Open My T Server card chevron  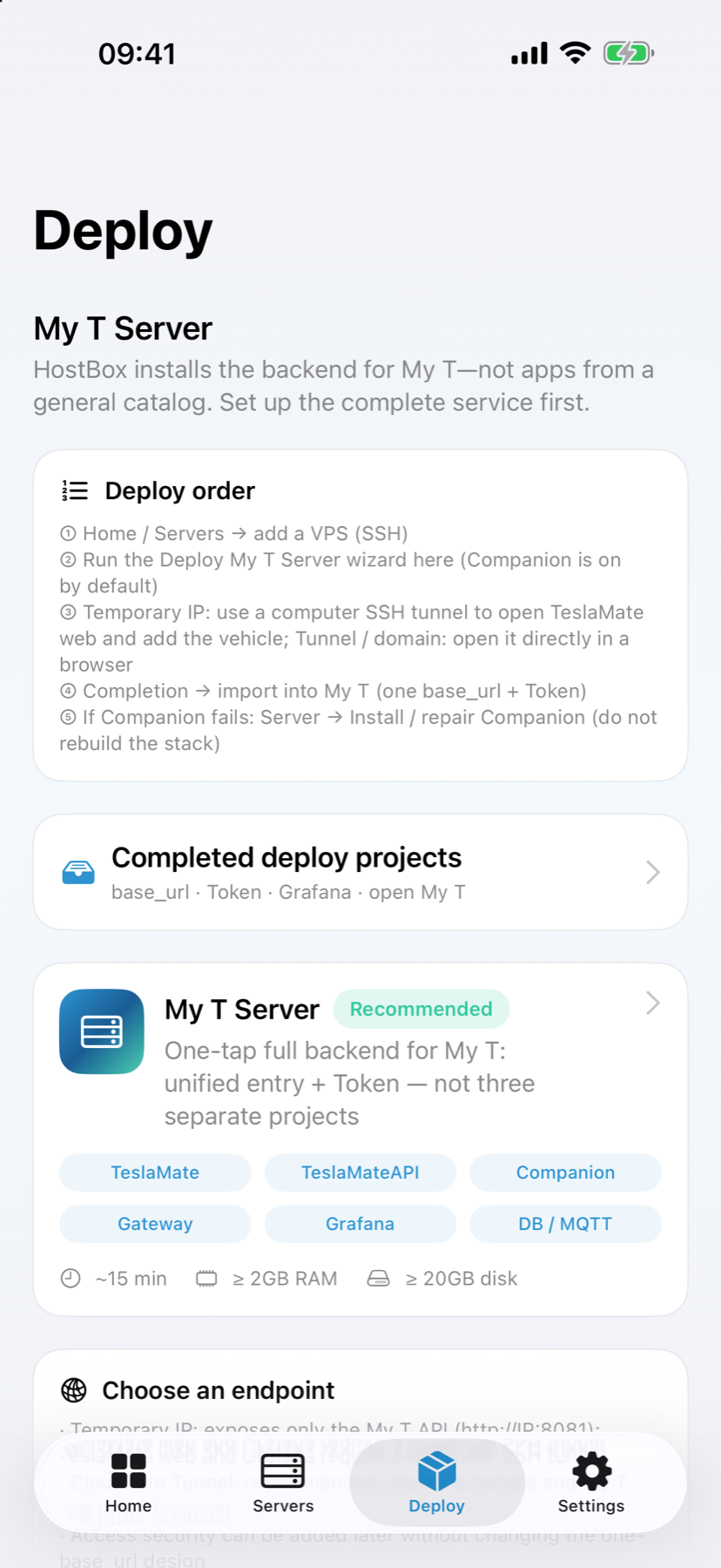coord(653,1003)
